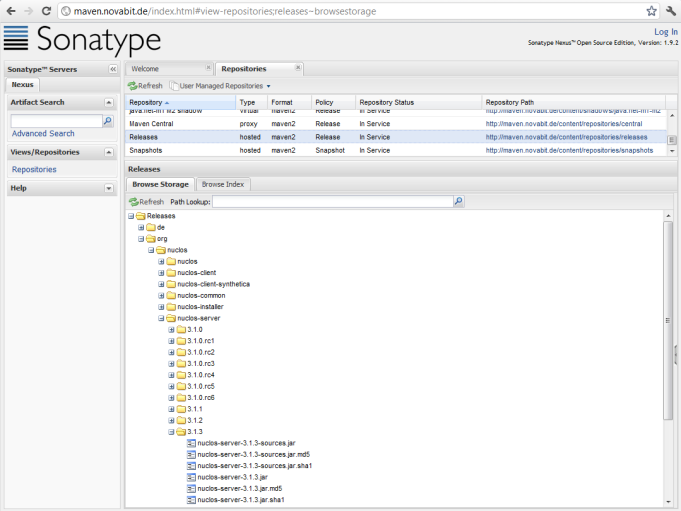Image resolution: width=681 pixels, height=511 pixels.
Task: Expand the 3.1.0.rc1 version folder
Action: tap(171, 341)
